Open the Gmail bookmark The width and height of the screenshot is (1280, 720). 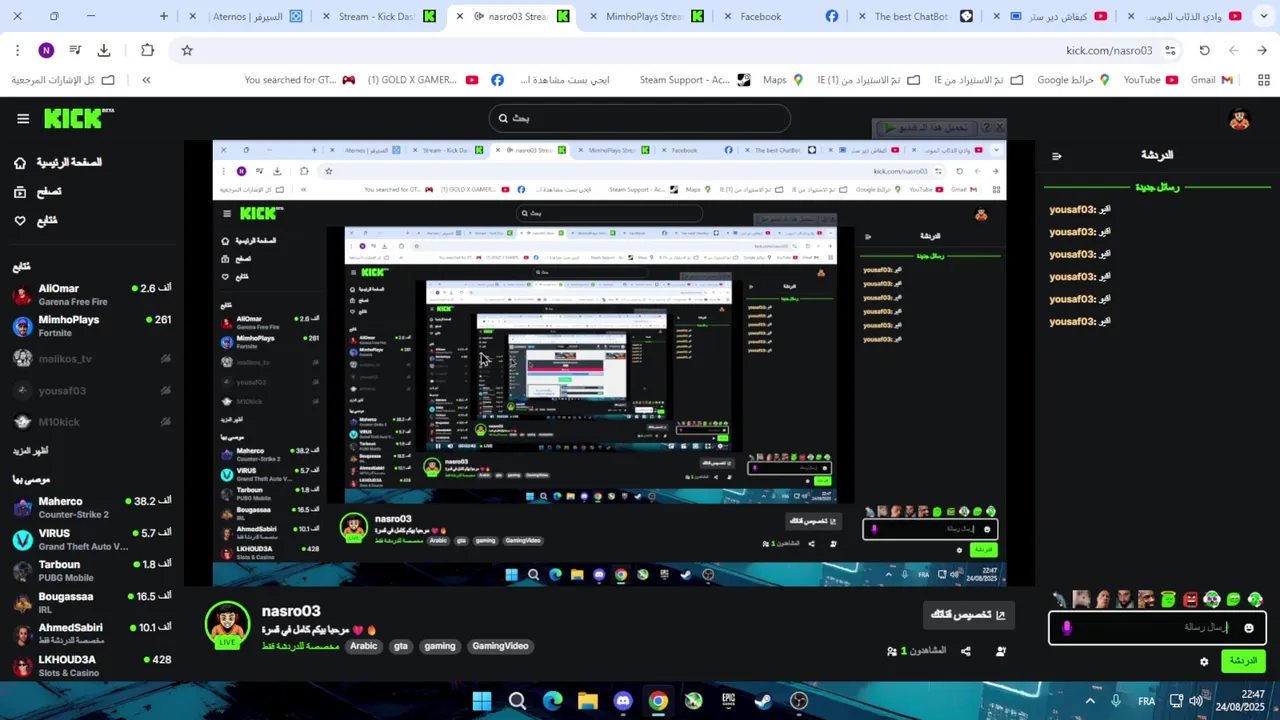pos(1212,80)
